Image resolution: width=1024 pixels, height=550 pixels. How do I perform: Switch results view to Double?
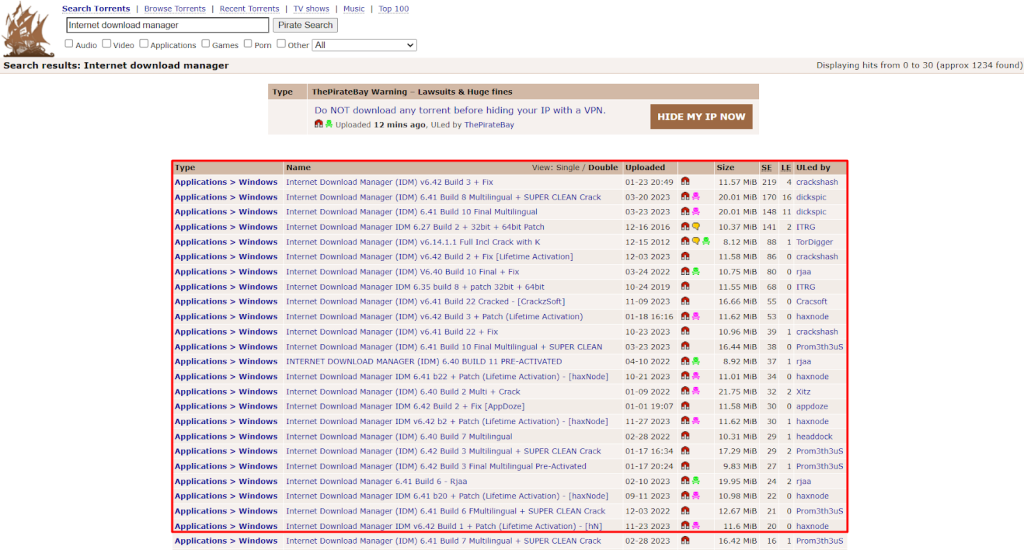603,168
